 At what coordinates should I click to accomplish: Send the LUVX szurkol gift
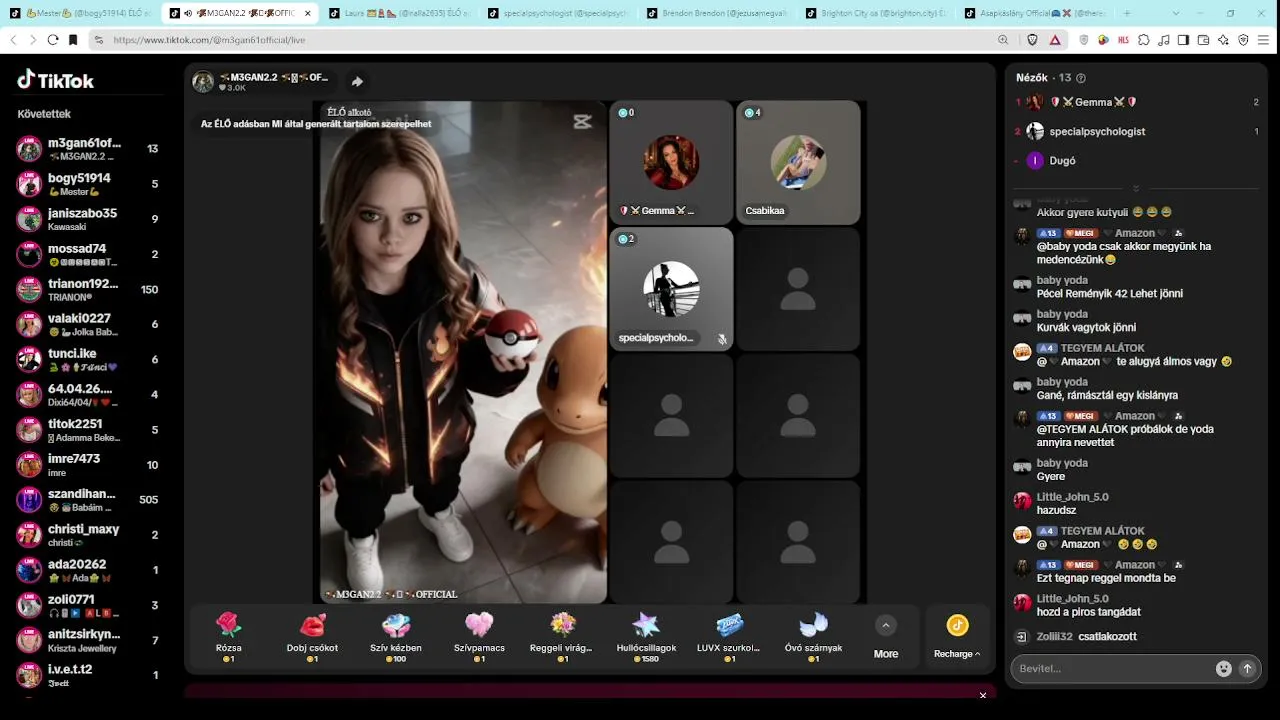(x=730, y=637)
